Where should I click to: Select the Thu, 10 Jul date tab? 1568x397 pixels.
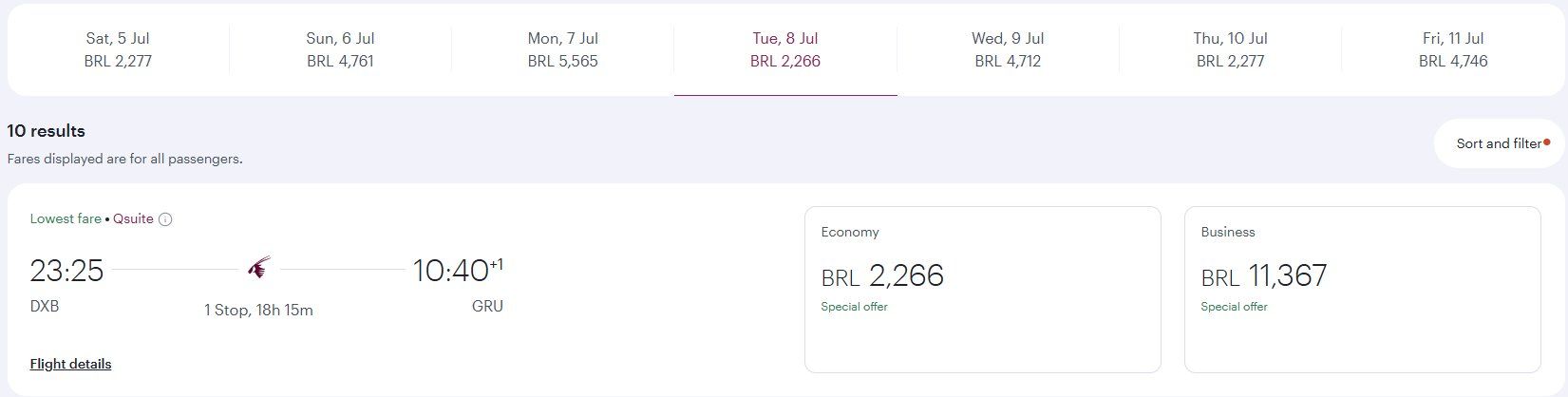pos(1230,49)
